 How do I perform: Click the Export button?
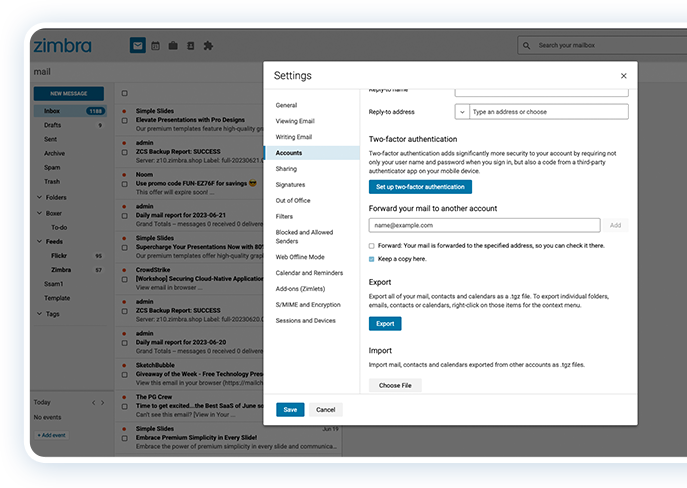[x=385, y=323]
